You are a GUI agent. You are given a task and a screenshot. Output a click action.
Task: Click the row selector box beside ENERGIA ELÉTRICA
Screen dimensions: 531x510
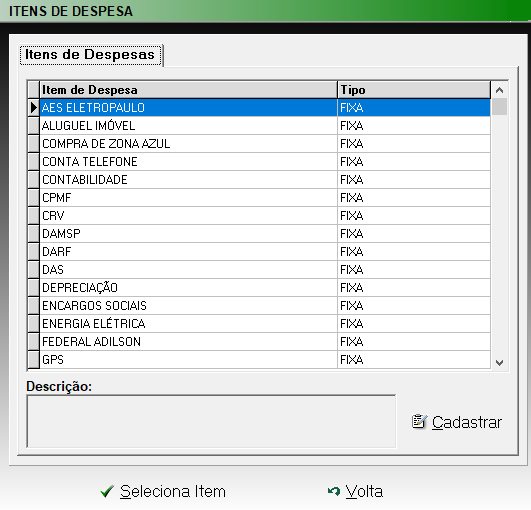point(34,323)
